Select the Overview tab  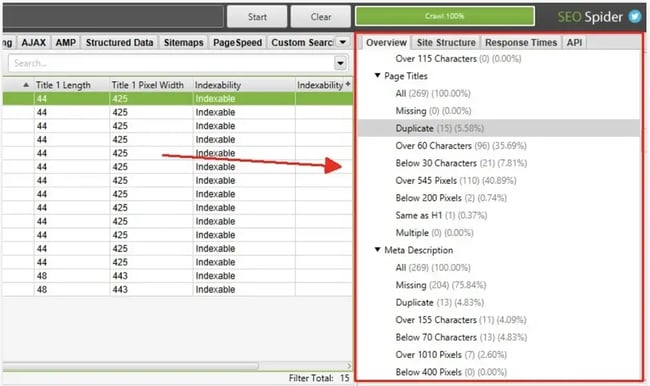(386, 43)
